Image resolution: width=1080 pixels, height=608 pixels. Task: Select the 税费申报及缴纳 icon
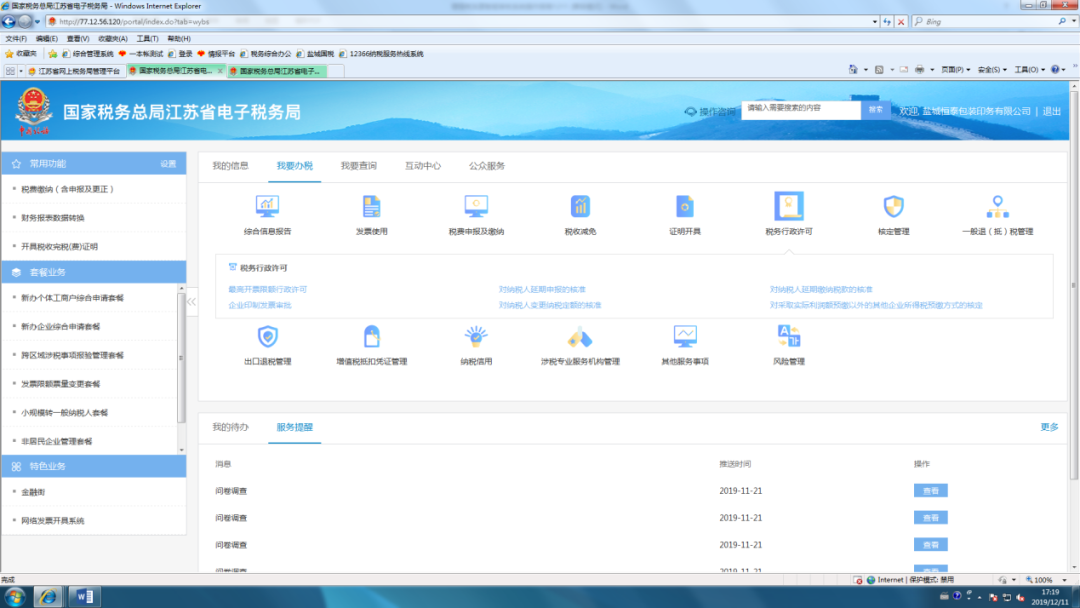click(476, 206)
